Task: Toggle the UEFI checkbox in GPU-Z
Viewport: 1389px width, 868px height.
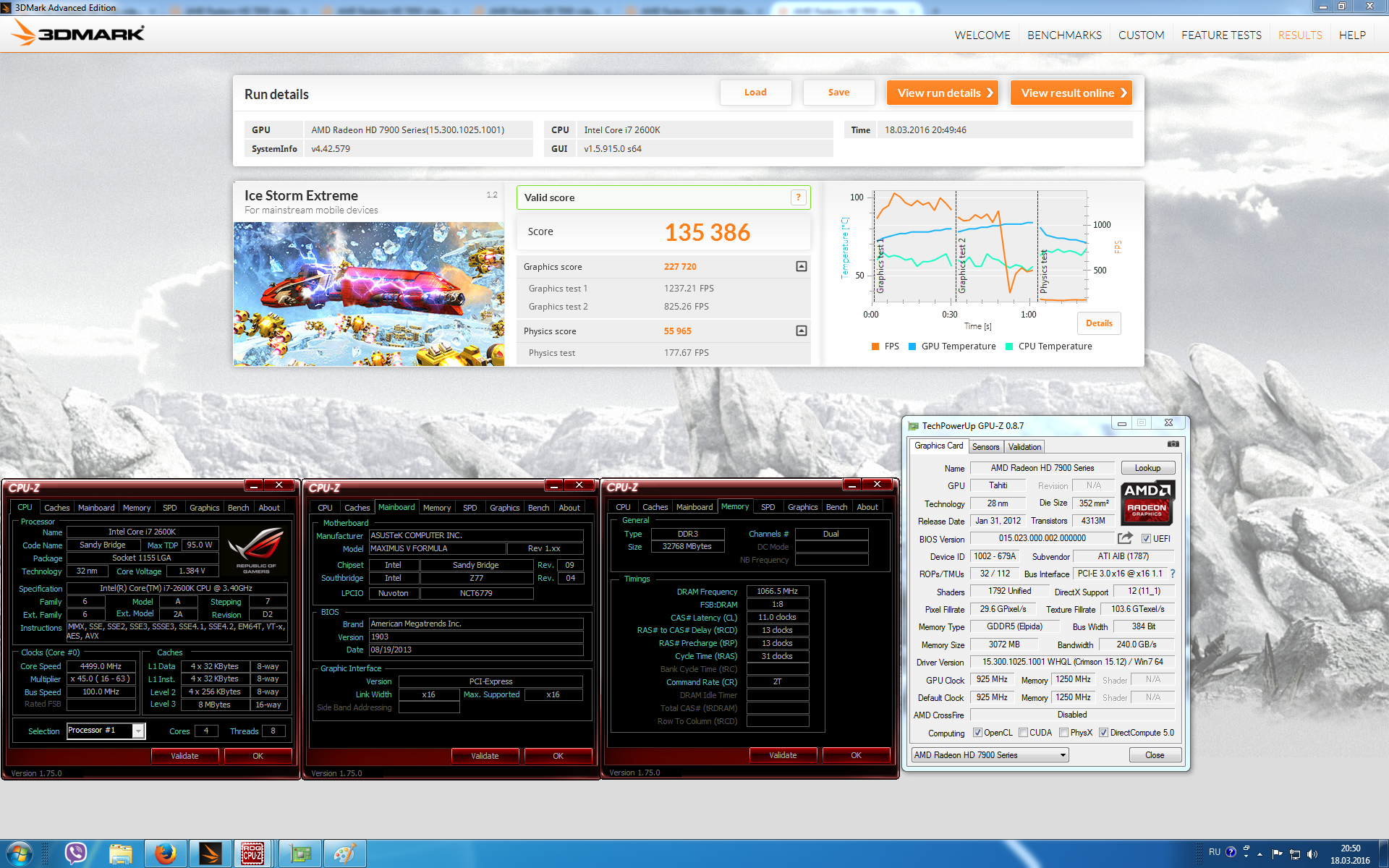Action: (x=1146, y=539)
